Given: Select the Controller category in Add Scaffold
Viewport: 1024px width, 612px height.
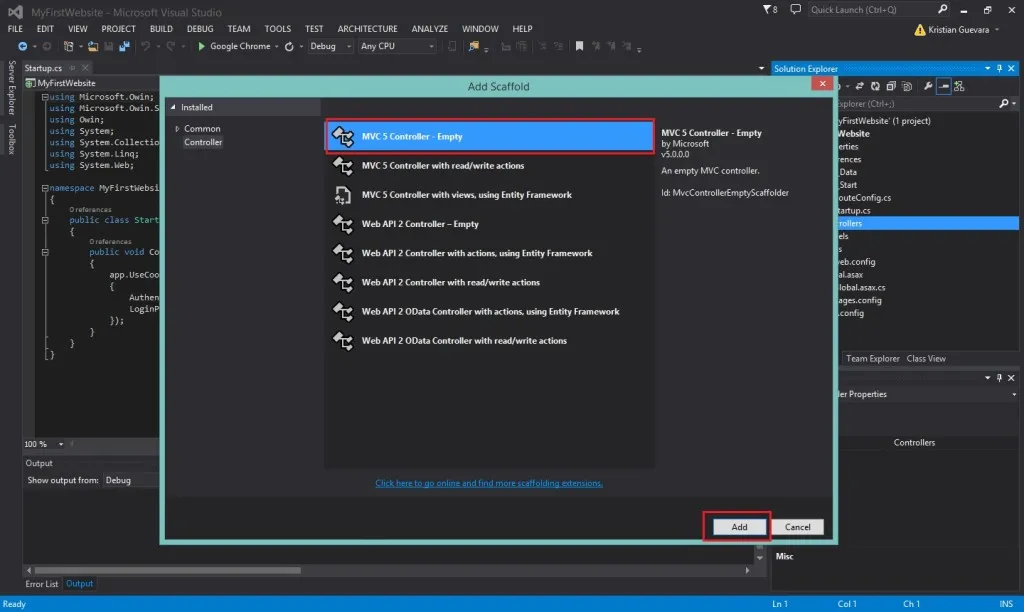Looking at the screenshot, I should (x=203, y=142).
